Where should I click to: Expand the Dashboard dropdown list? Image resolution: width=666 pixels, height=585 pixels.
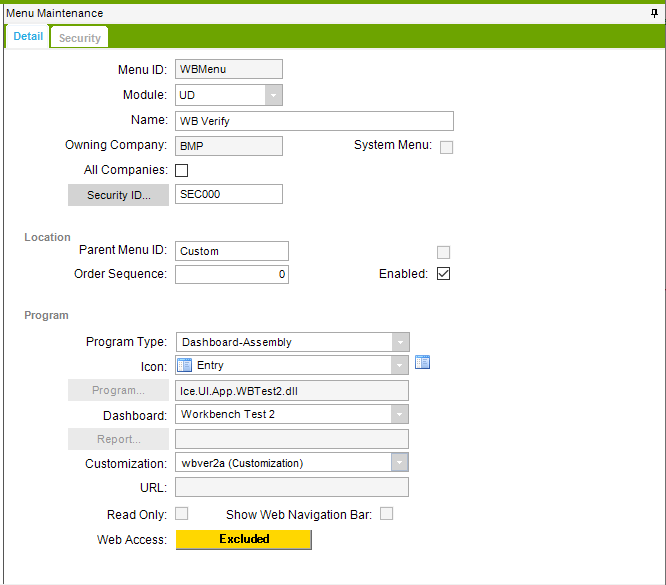click(x=399, y=414)
